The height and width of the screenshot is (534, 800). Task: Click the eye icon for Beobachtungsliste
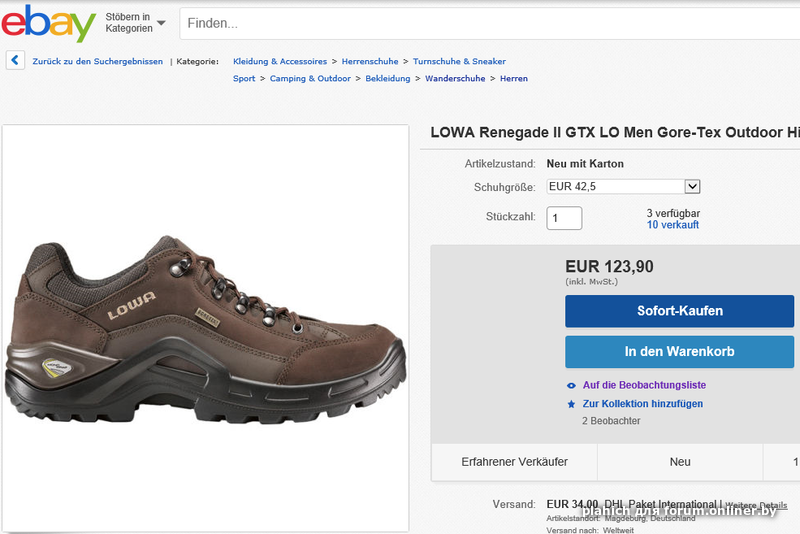[571, 385]
